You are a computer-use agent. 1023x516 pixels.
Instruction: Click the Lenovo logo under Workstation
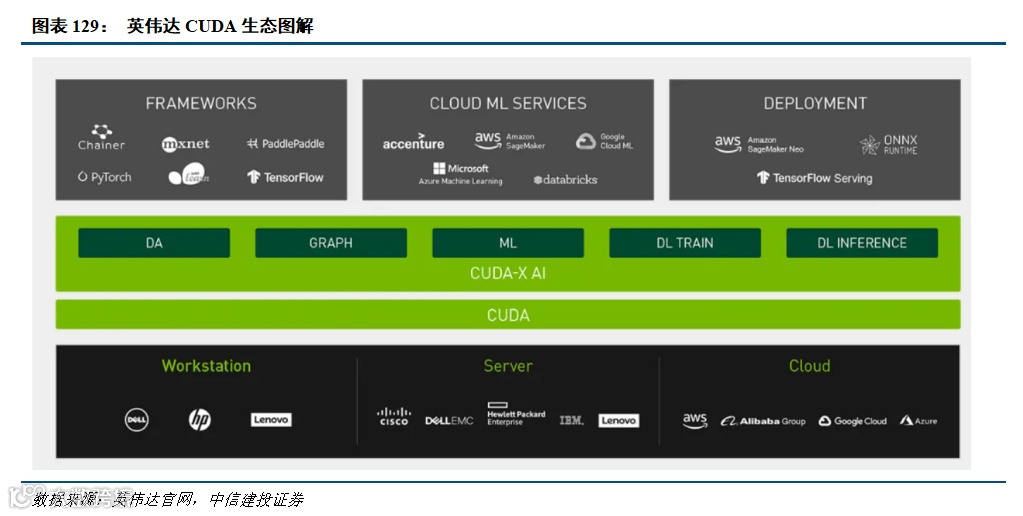[271, 419]
